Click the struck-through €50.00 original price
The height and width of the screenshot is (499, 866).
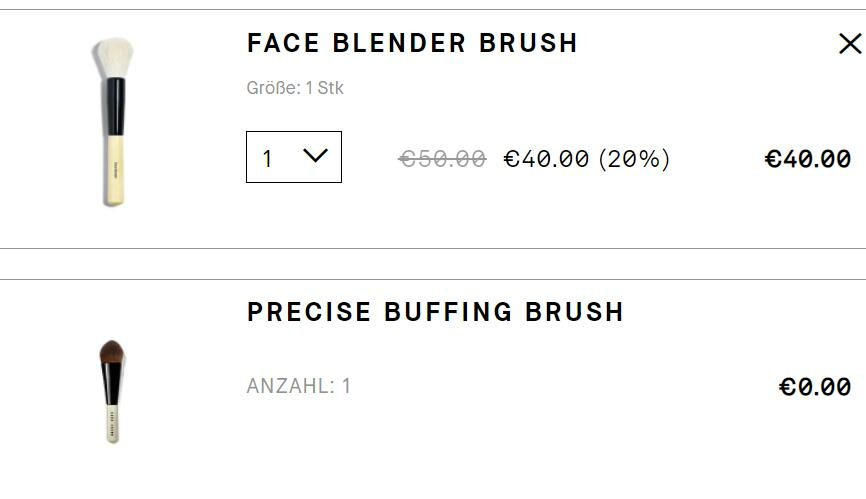(442, 159)
